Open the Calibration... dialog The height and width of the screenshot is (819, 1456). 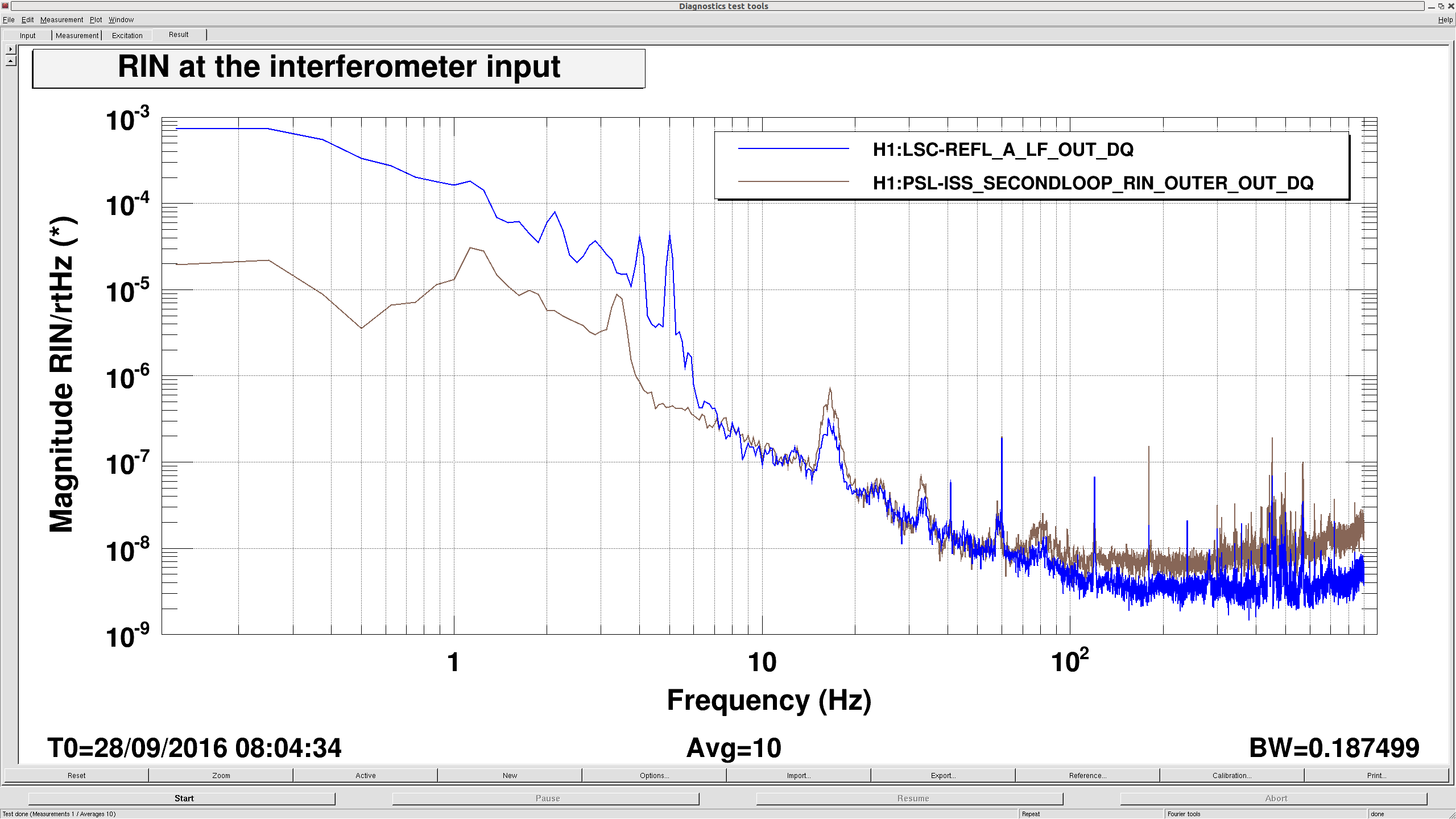click(x=1232, y=776)
